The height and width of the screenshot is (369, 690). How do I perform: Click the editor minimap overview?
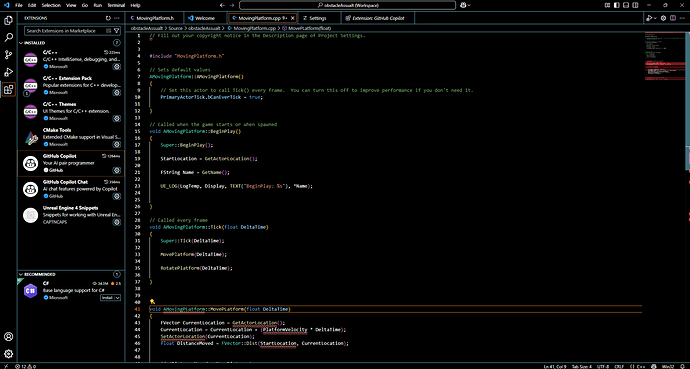coord(664,56)
